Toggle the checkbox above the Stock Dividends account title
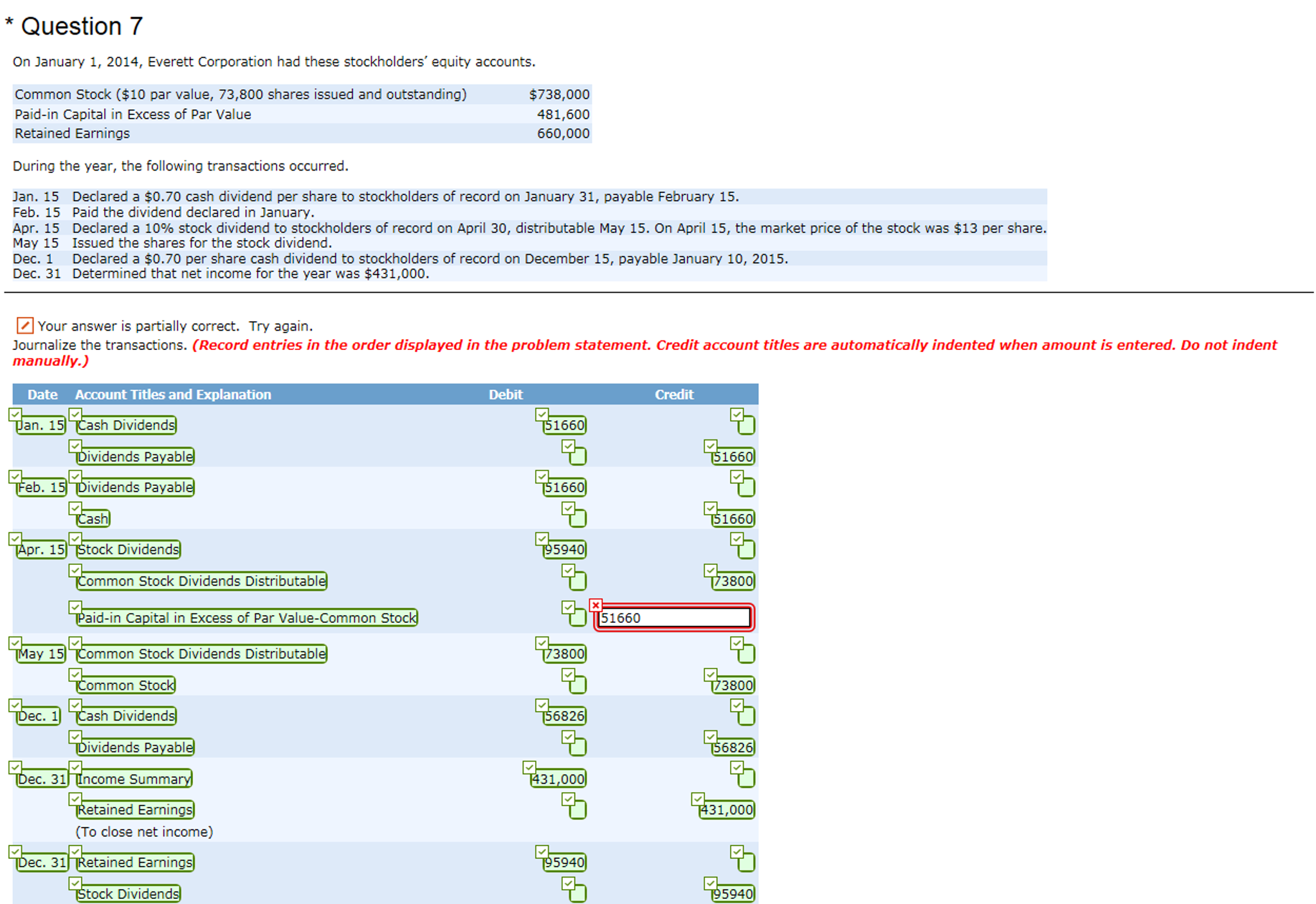Image resolution: width=1316 pixels, height=904 pixels. tap(75, 539)
